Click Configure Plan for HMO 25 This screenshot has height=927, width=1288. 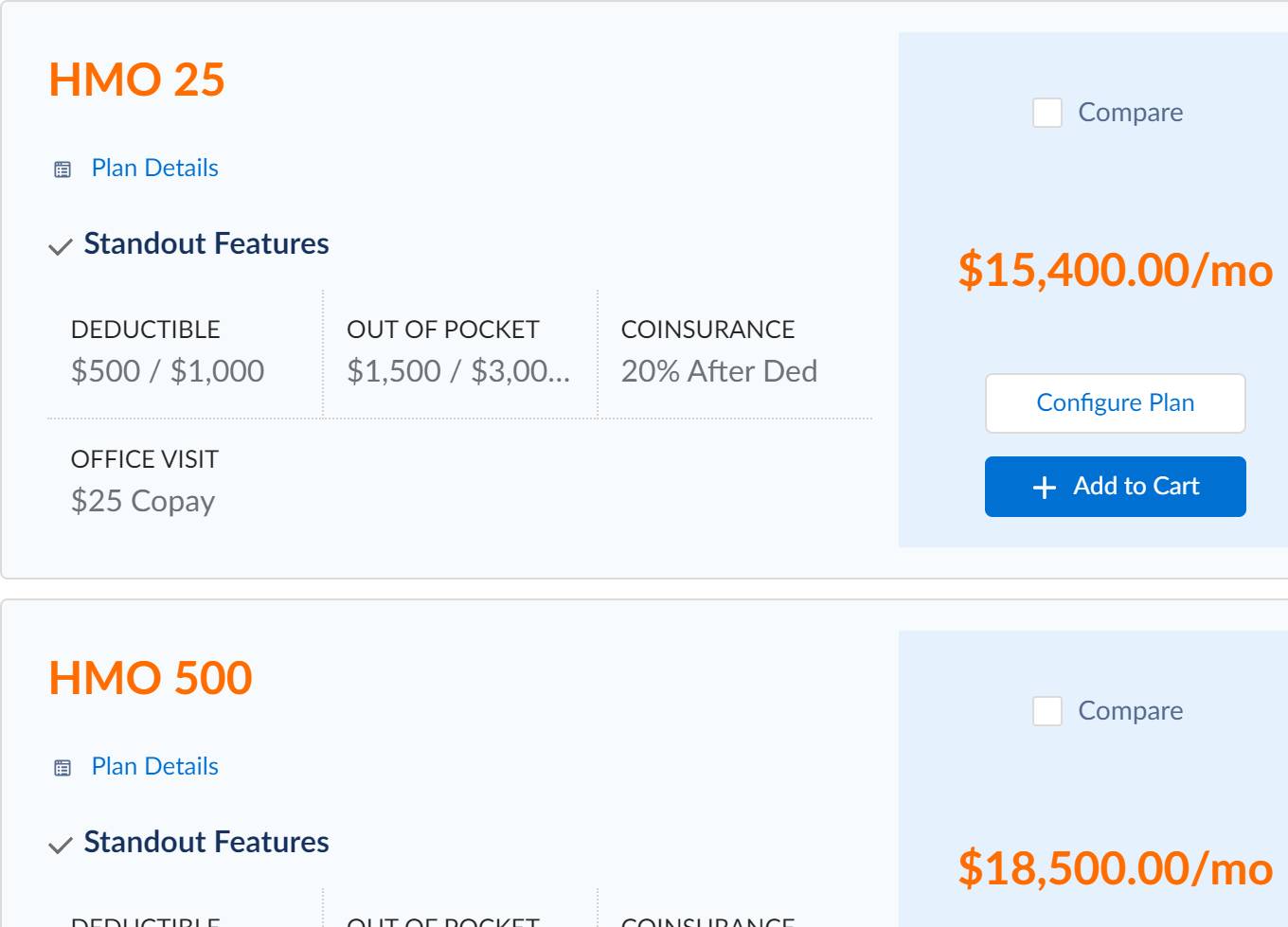(1115, 402)
